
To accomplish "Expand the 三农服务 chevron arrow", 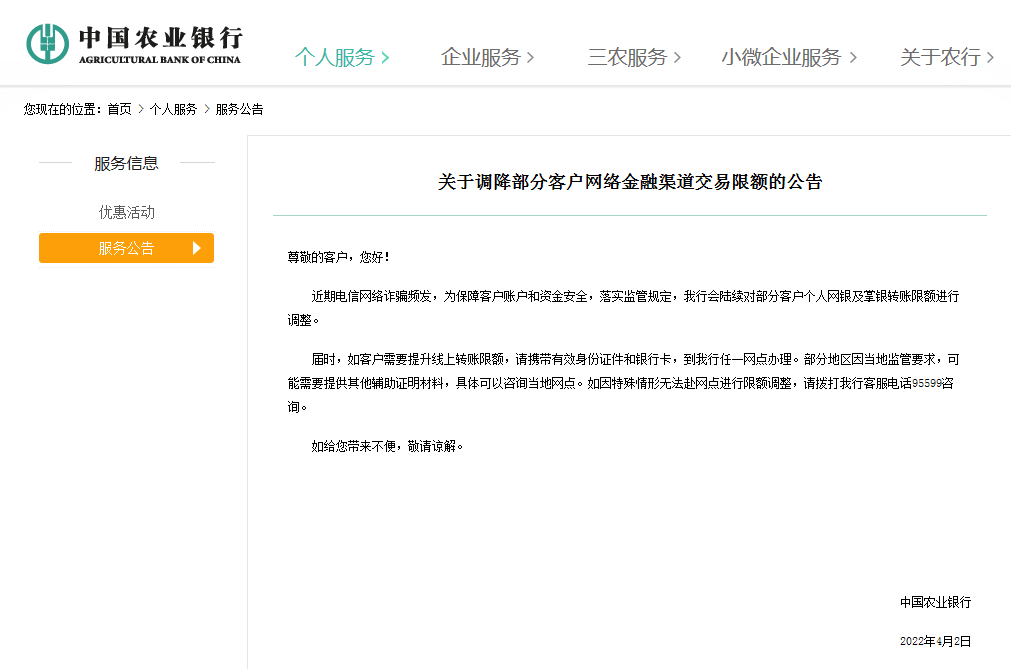I will click(677, 58).
